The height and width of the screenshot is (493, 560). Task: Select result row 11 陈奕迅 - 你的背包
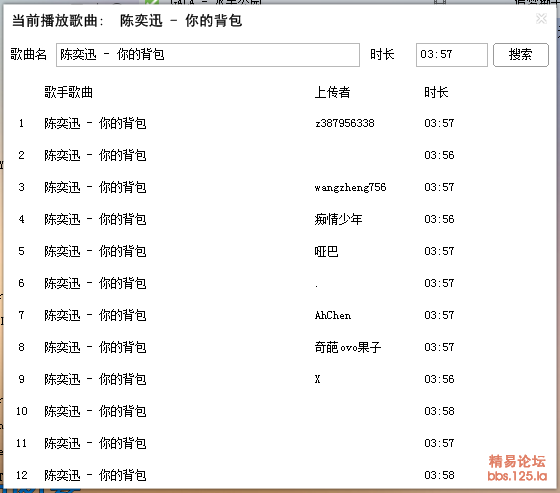tap(279, 443)
